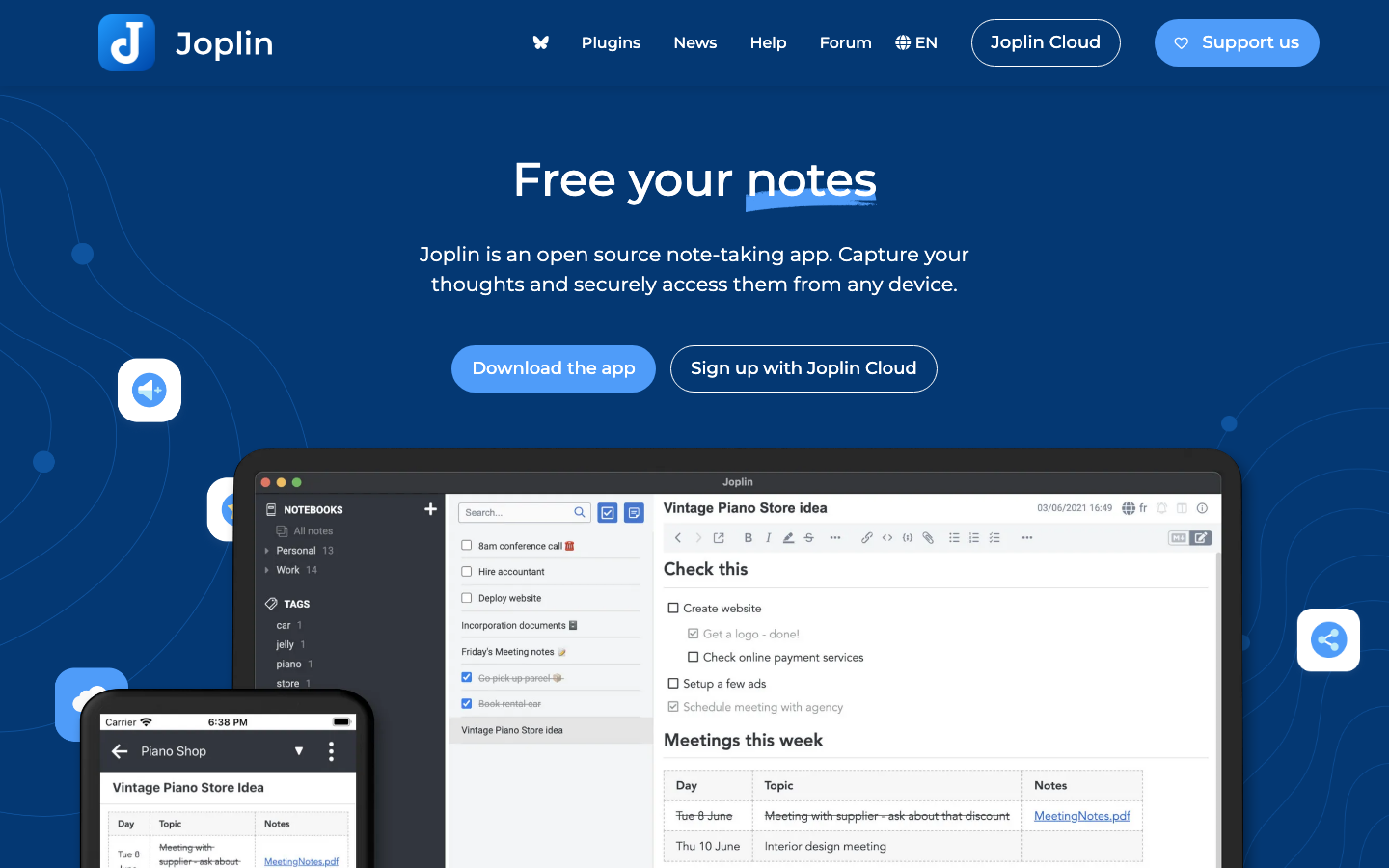This screenshot has width=1389, height=868.
Task: Insert a numbered list from the toolbar
Action: click(973, 537)
